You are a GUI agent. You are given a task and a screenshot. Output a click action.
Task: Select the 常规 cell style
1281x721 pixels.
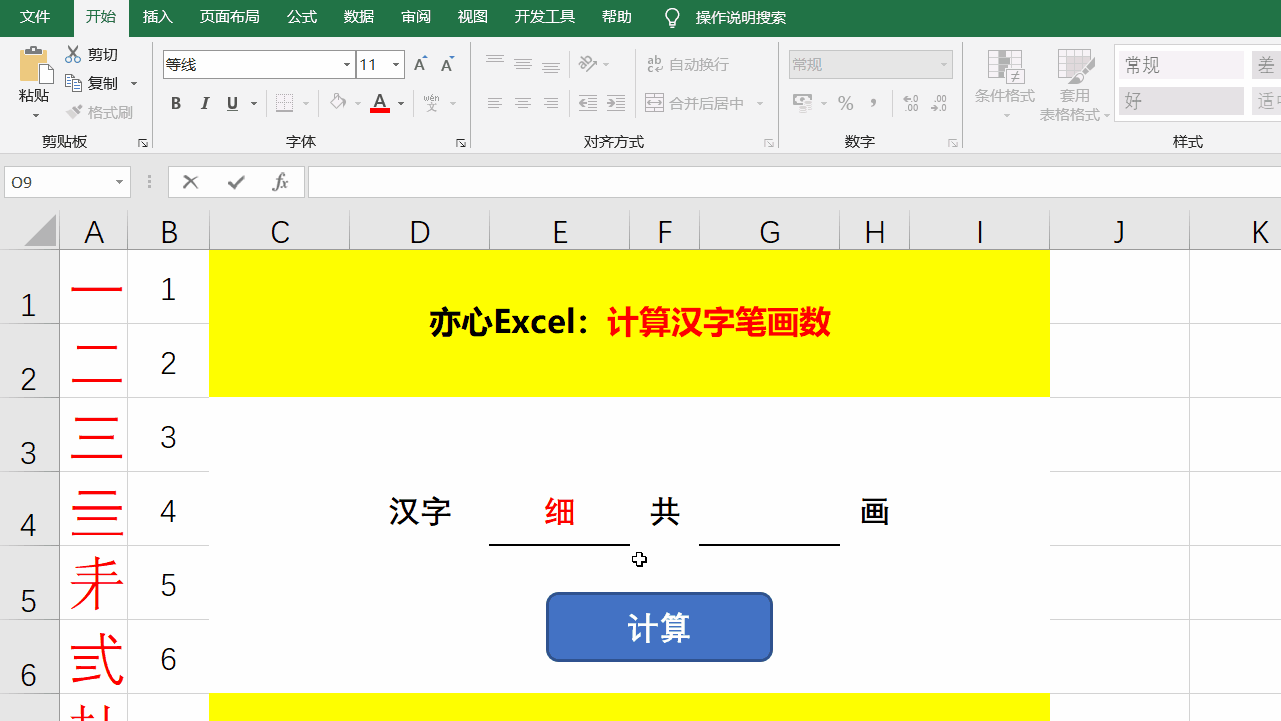pyautogui.click(x=1181, y=65)
